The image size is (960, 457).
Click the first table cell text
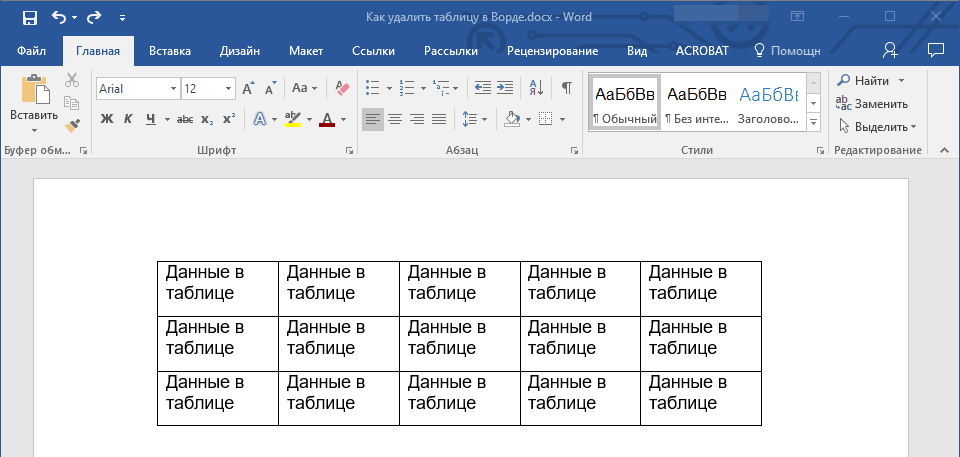tap(205, 282)
